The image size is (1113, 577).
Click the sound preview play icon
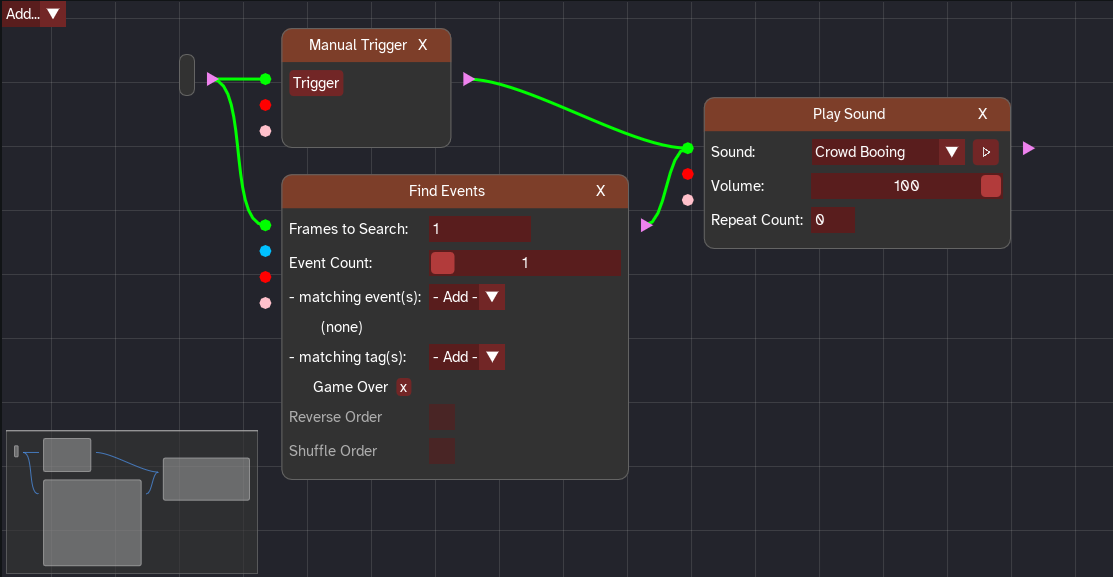pos(985,151)
